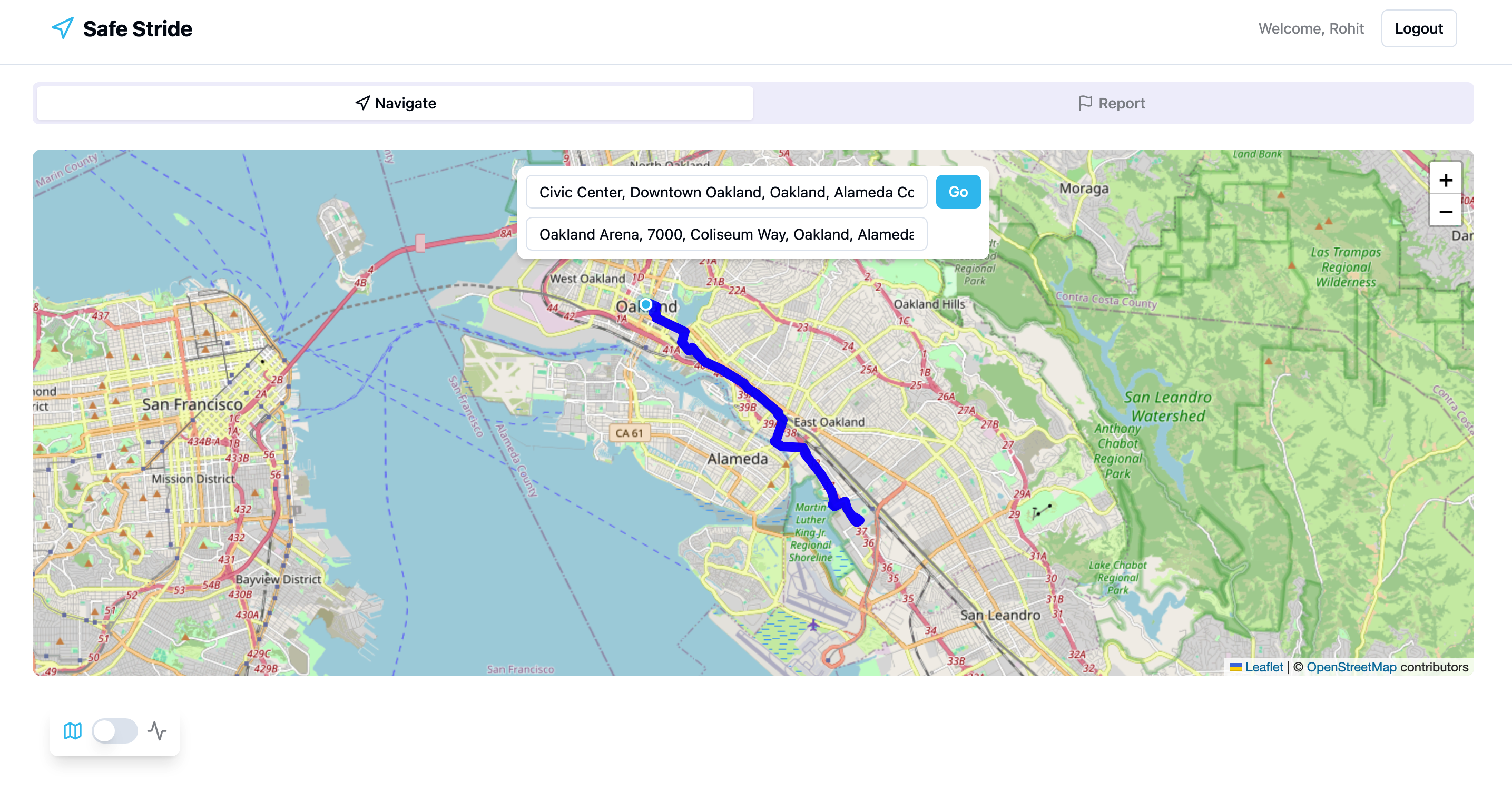Open the Leaflet attribution link
Image resolution: width=1512 pixels, height=812 pixels.
(x=1263, y=667)
